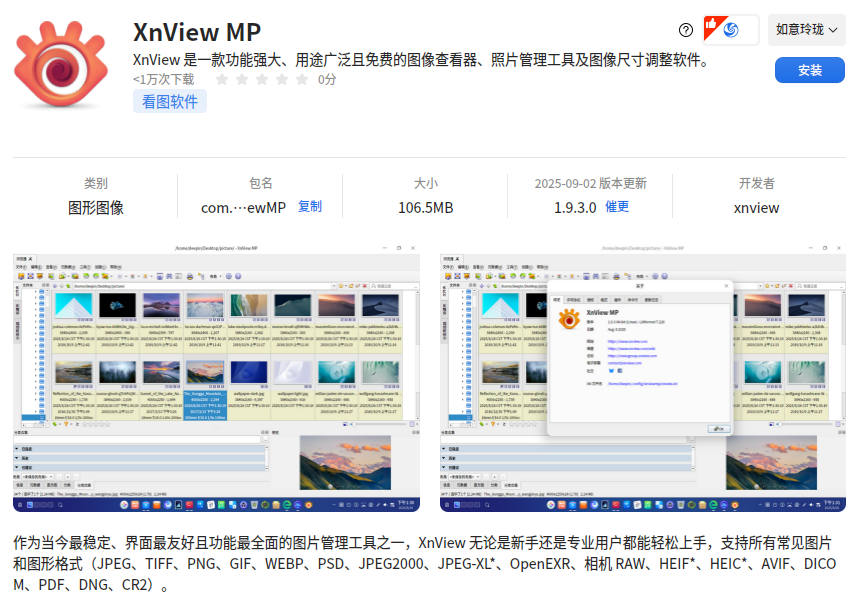Screen dimensions: 861x602
Task: Click the 包名 column header label
Action: pos(260,183)
